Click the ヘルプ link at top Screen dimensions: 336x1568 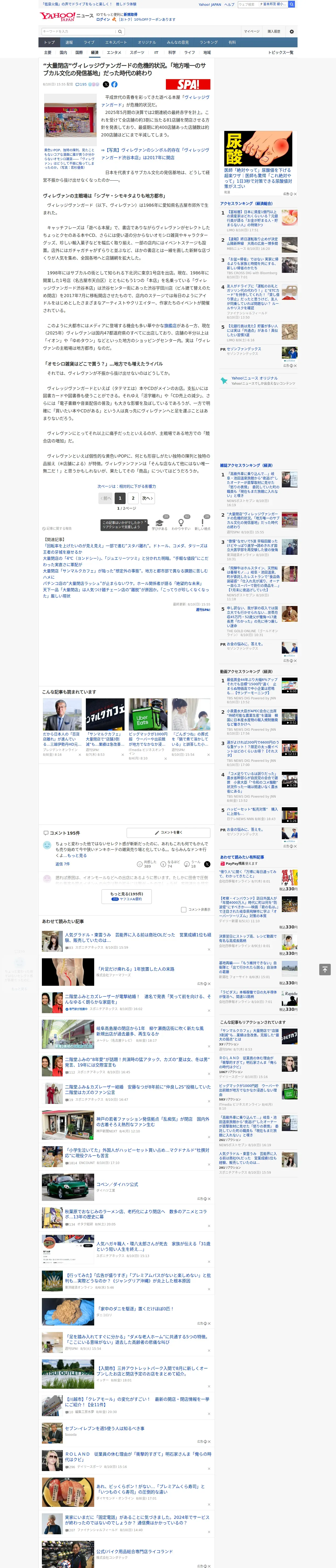(x=229, y=4)
